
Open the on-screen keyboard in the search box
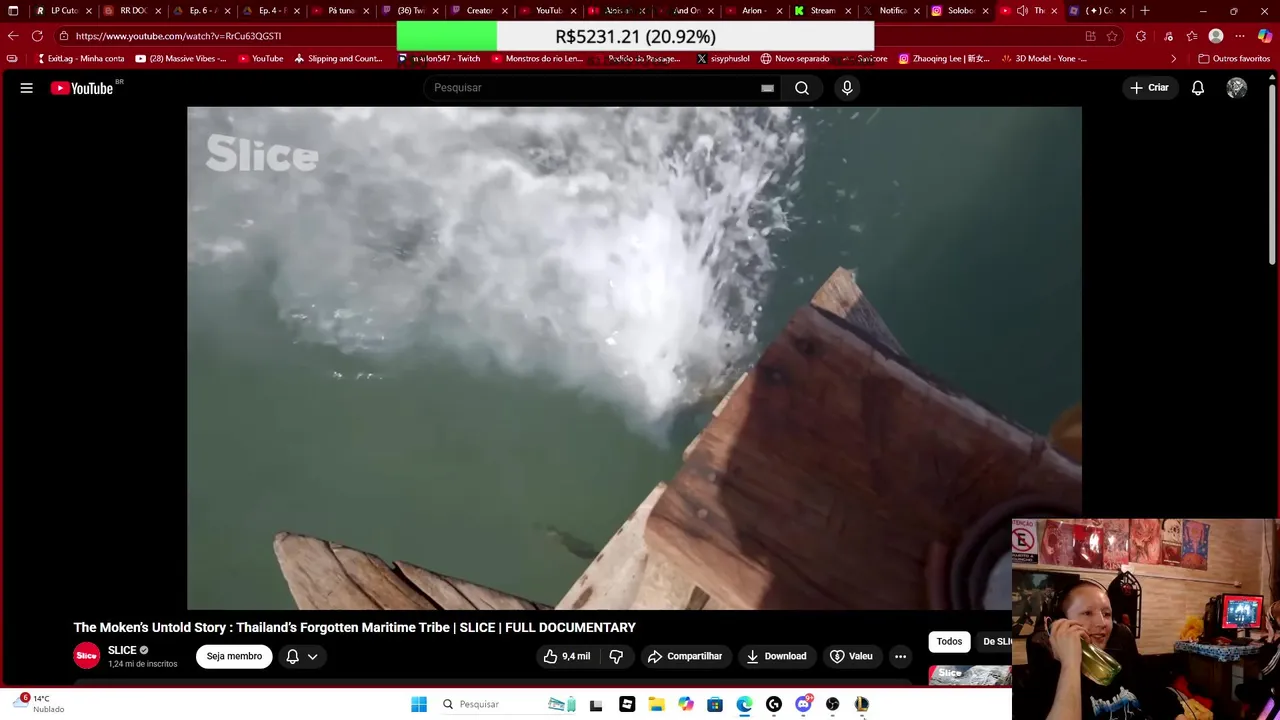coord(767,88)
